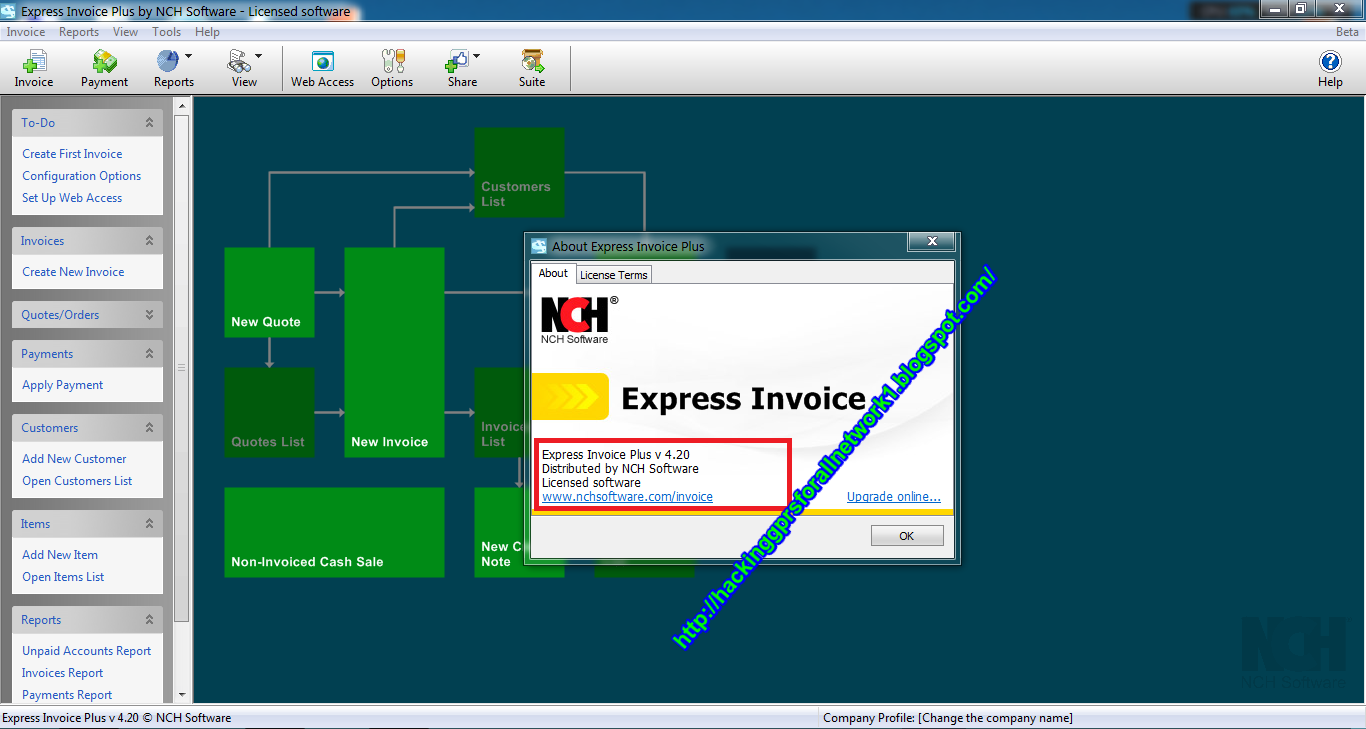1366x729 pixels.
Task: Expand the Share toolbar dropdown arrow
Action: (x=475, y=56)
